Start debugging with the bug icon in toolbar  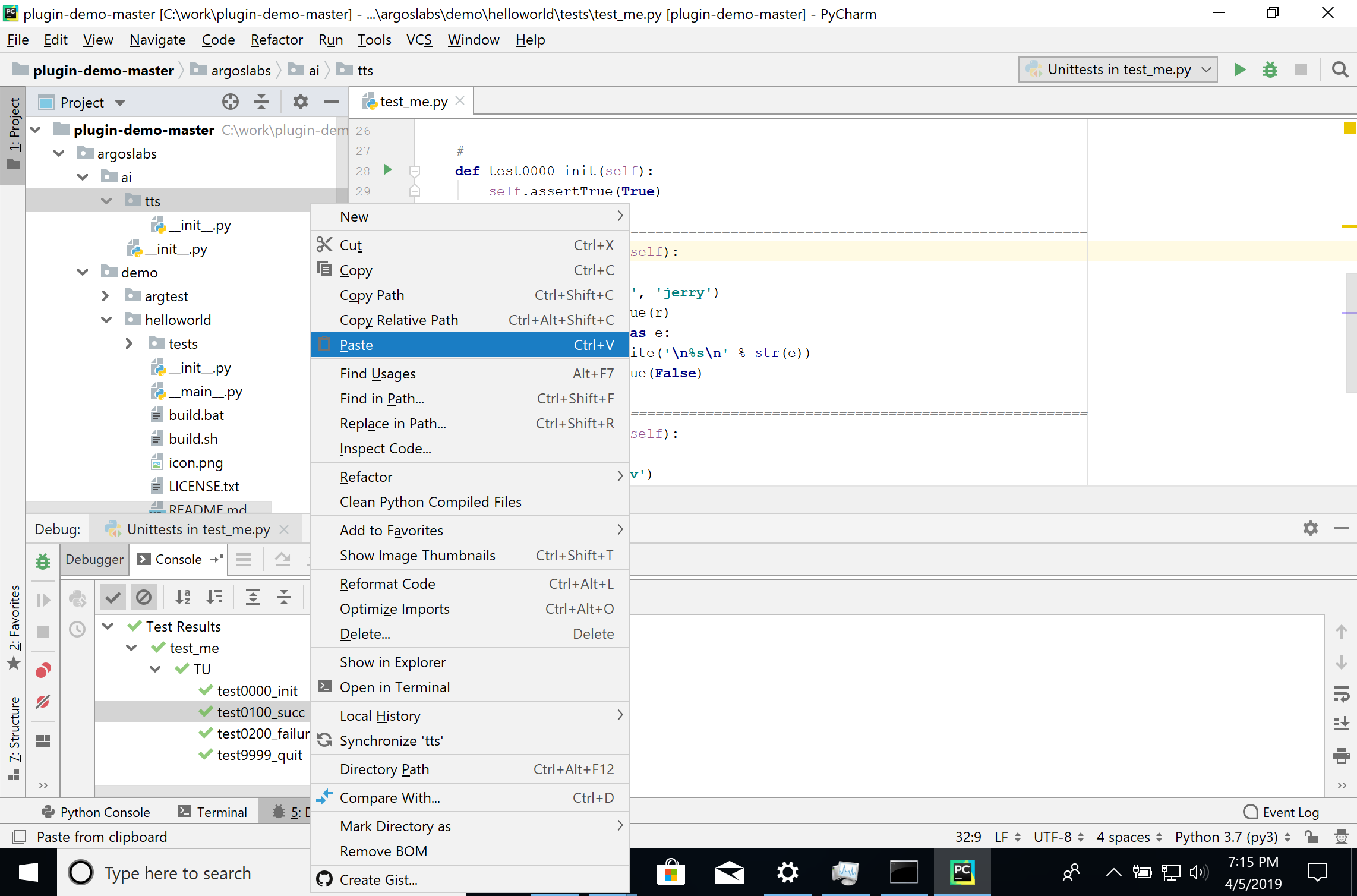click(x=1270, y=70)
